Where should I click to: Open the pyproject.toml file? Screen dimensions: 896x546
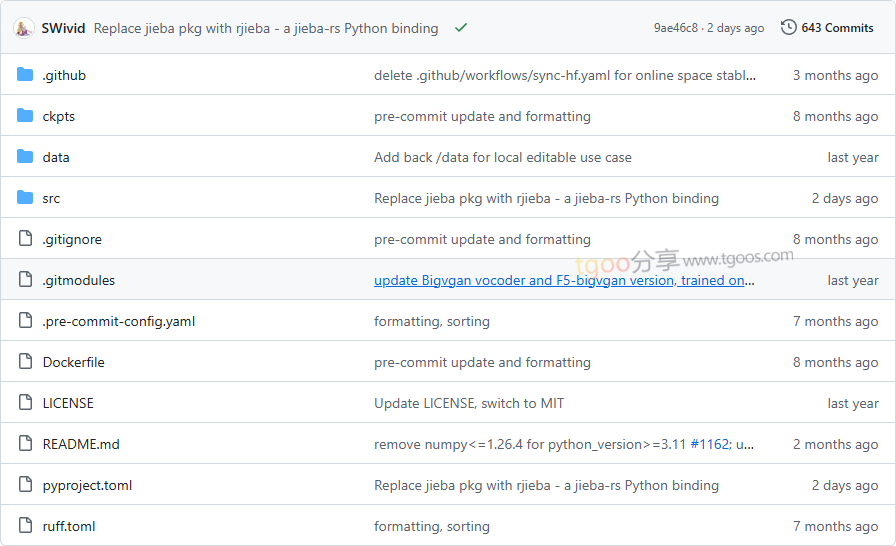click(87, 485)
